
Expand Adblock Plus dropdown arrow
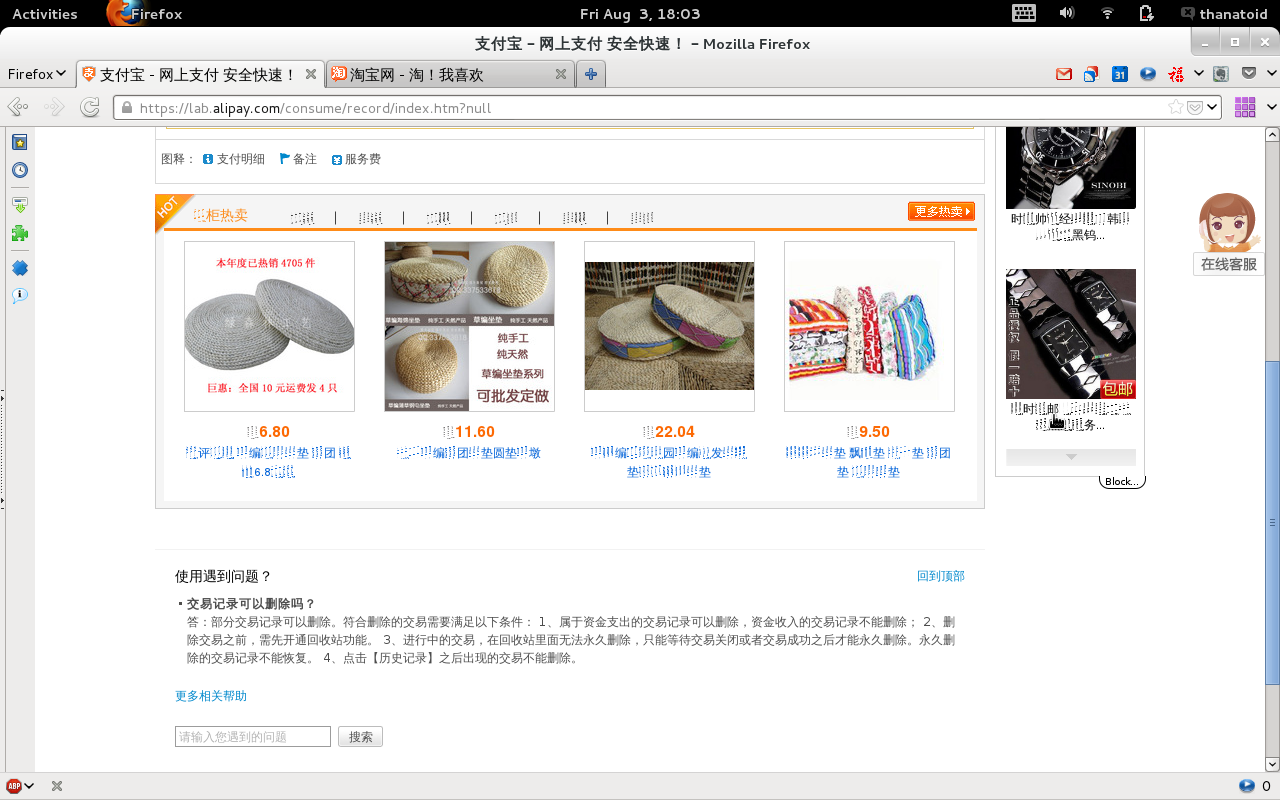(x=29, y=786)
